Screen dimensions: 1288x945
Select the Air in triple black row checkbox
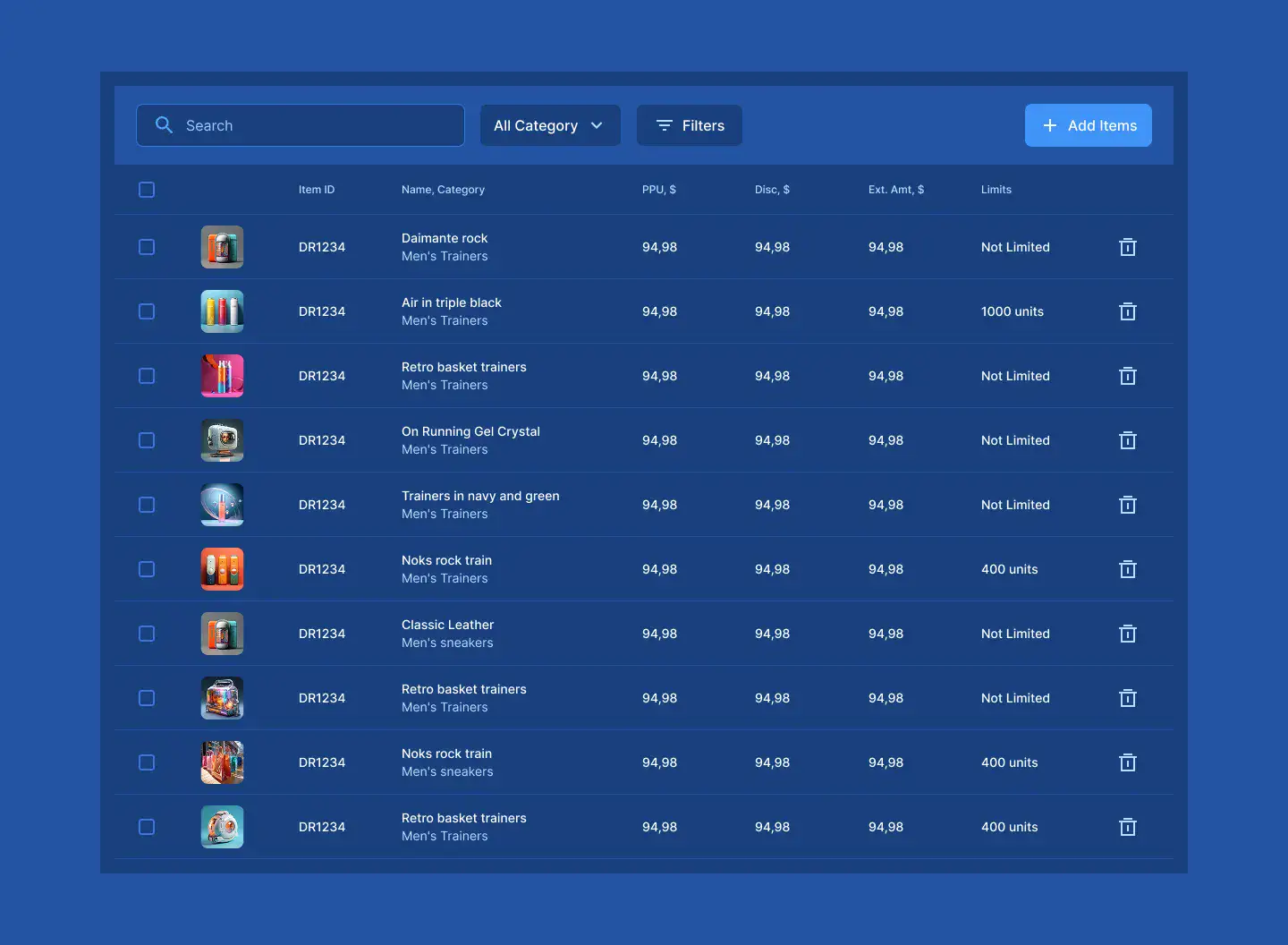(147, 311)
